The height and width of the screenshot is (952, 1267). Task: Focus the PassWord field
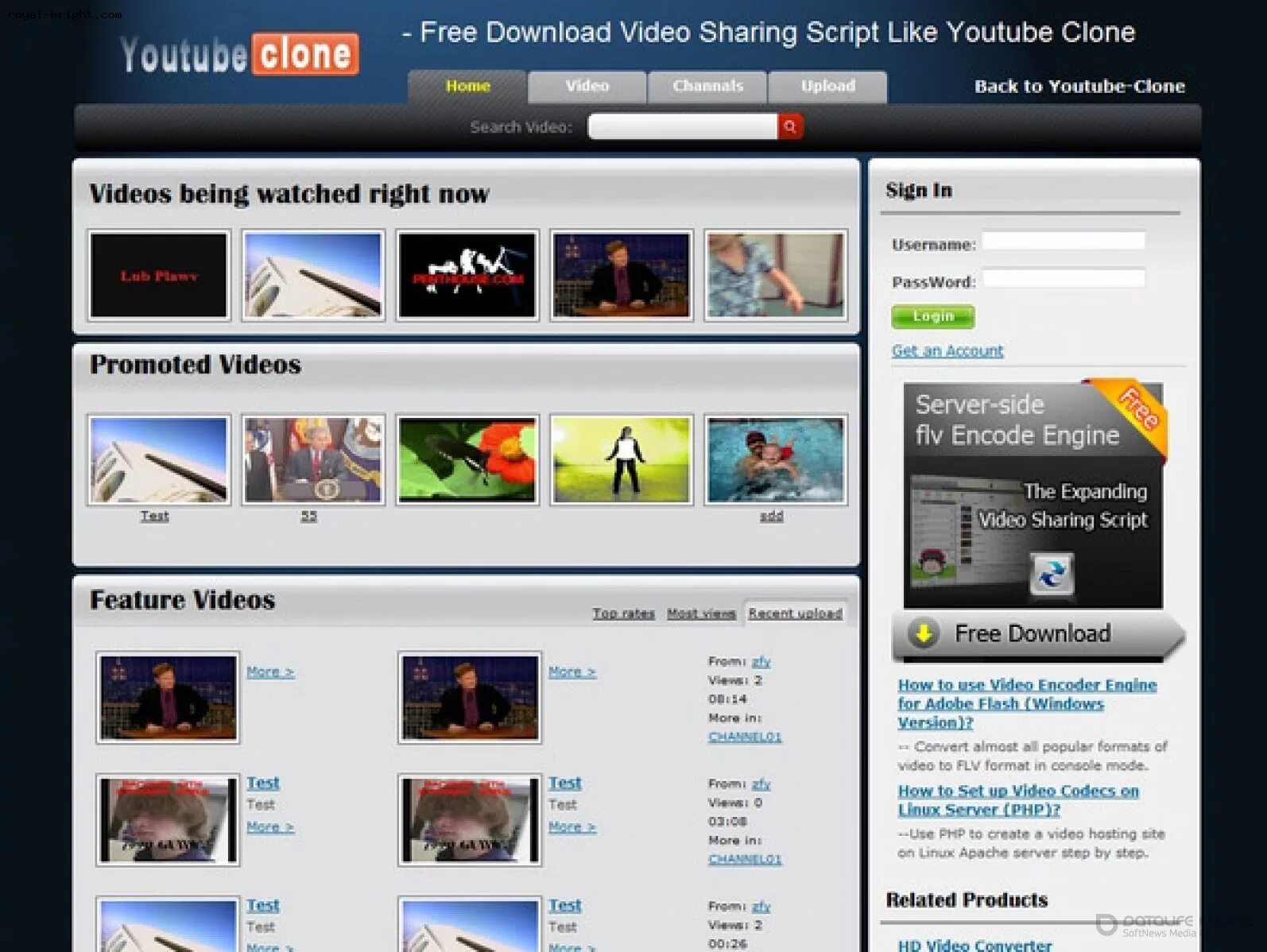coord(1064,278)
